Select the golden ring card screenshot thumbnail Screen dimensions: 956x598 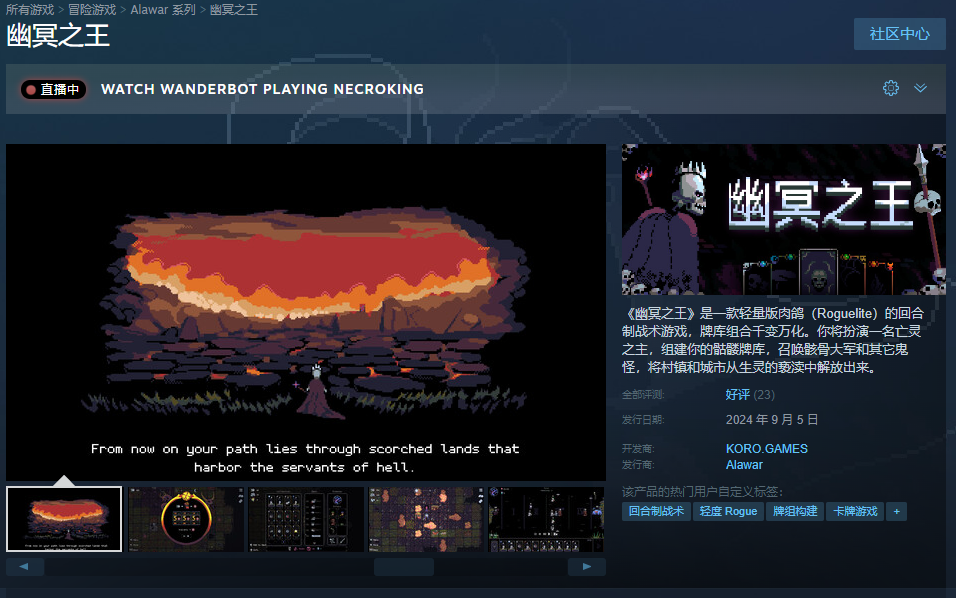[x=185, y=519]
